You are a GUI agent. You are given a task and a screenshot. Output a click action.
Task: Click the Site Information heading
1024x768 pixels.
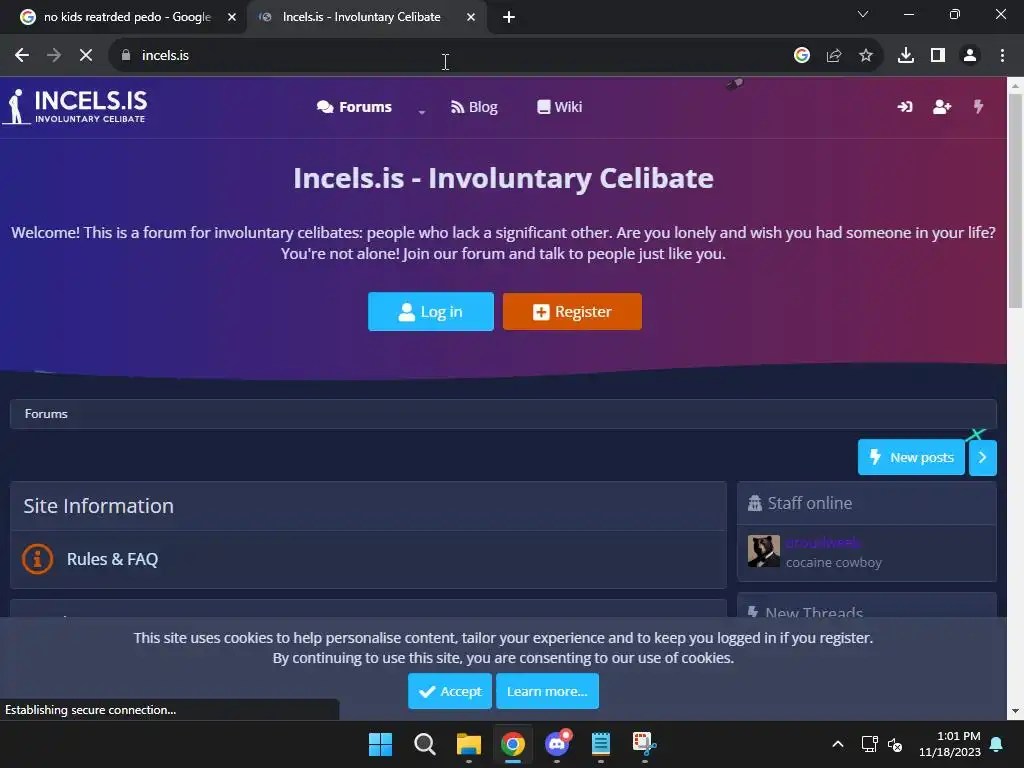pos(99,506)
